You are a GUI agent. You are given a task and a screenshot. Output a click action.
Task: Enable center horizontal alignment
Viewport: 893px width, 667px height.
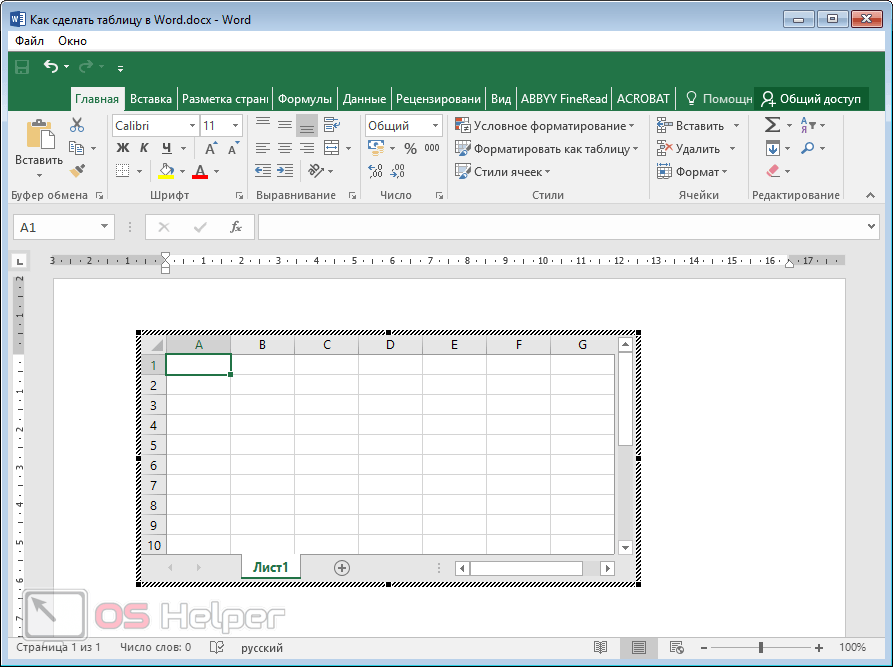[x=284, y=148]
